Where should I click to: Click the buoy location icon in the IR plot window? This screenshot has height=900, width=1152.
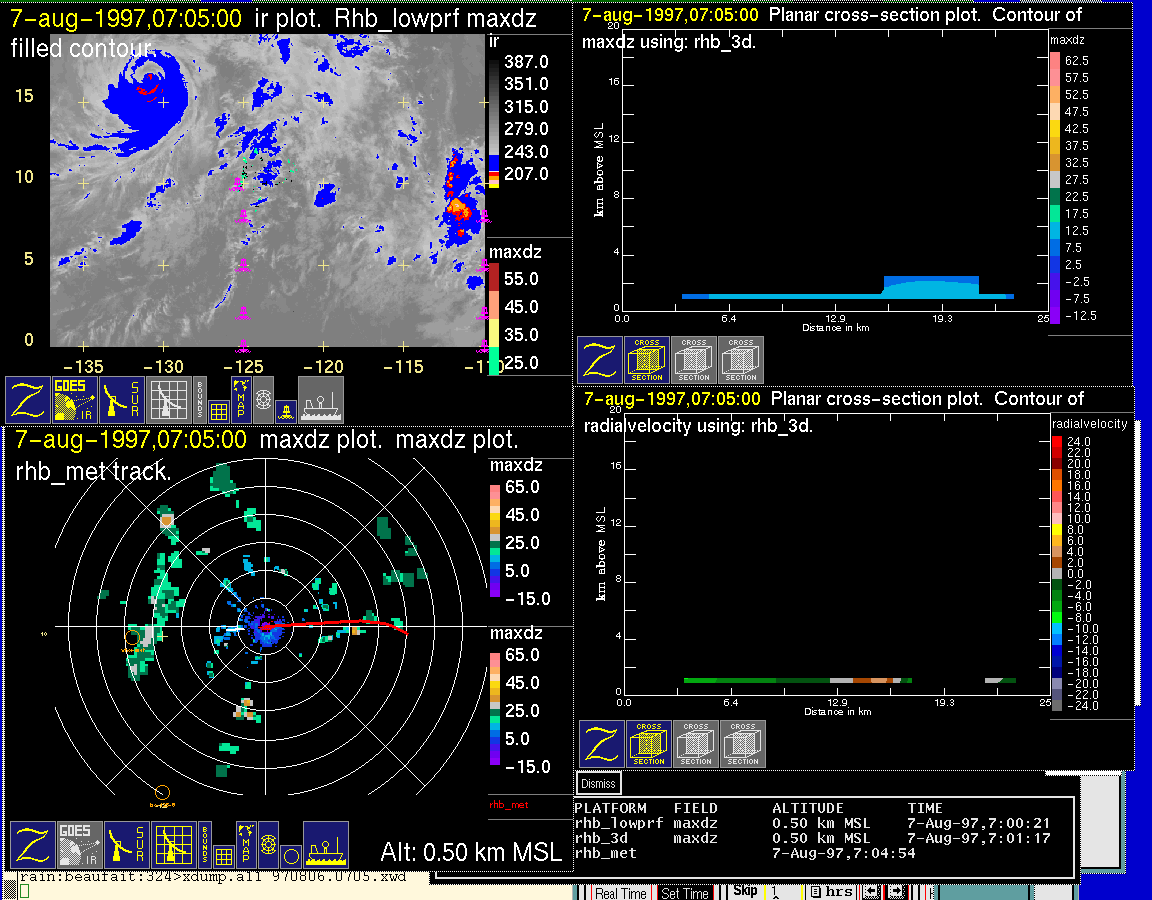click(286, 411)
